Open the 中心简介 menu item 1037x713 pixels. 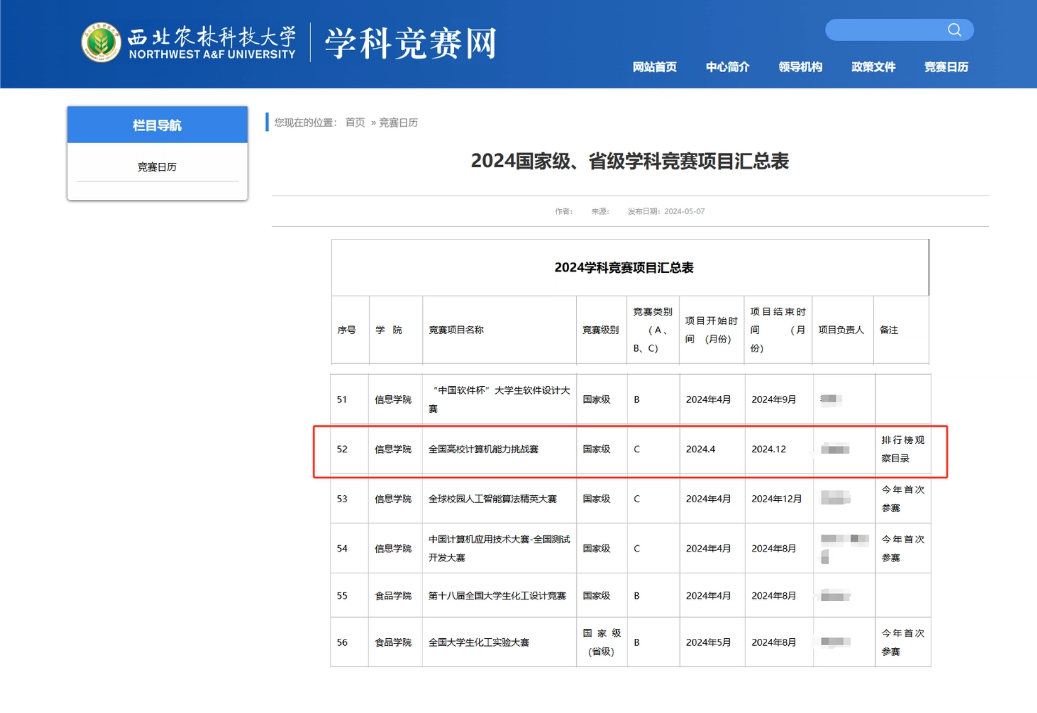click(x=727, y=67)
